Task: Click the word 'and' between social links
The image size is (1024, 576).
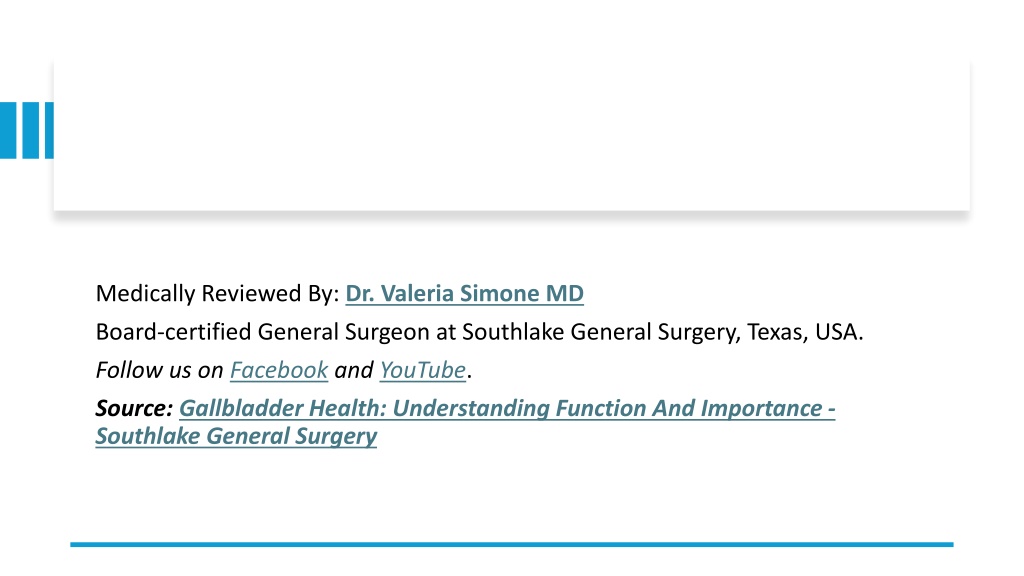Action: (x=353, y=370)
